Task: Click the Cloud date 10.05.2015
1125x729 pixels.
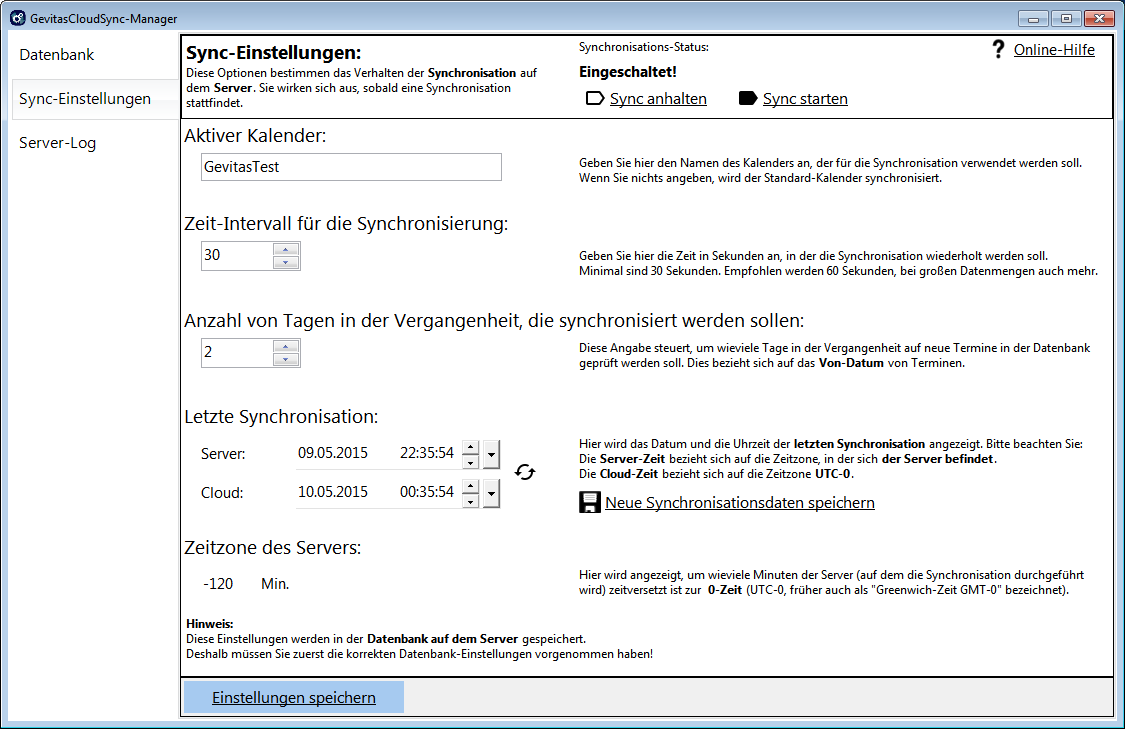Action: click(x=333, y=492)
